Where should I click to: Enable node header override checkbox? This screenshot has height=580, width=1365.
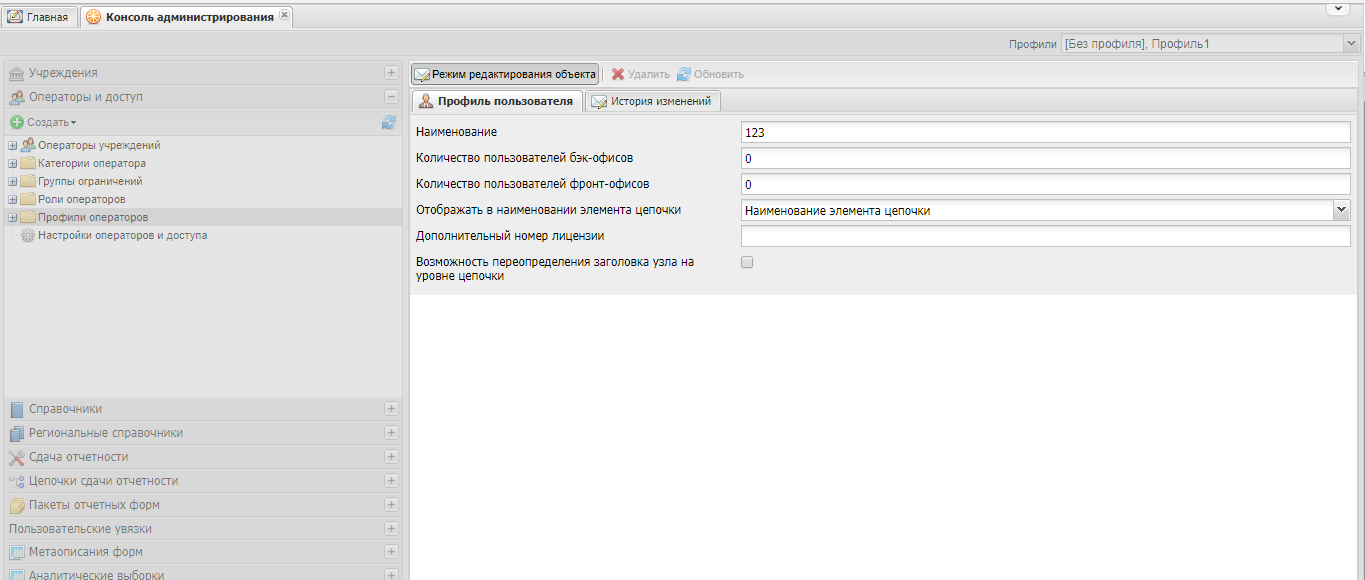click(x=746, y=262)
